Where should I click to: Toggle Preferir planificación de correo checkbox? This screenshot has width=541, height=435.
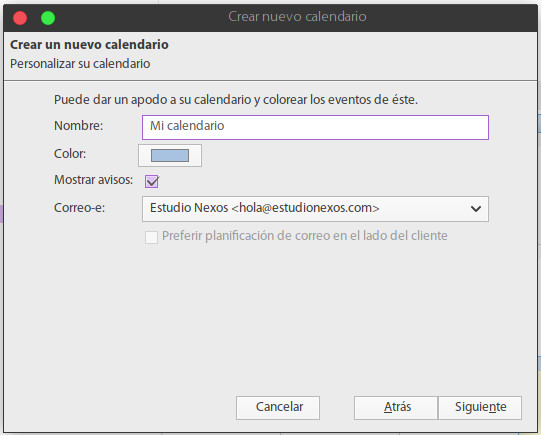pos(151,237)
